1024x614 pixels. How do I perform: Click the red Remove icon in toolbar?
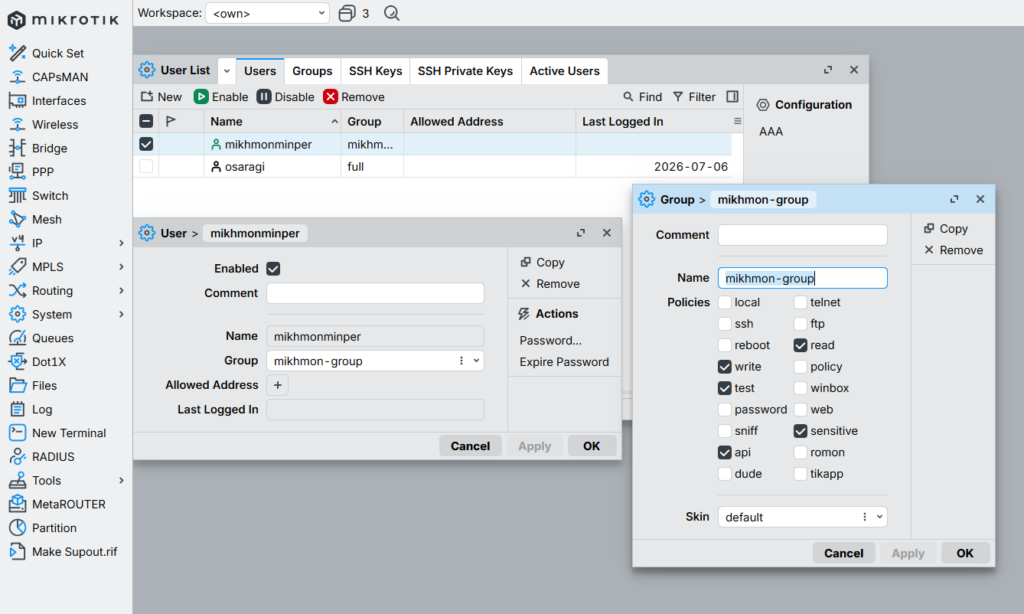[x=330, y=97]
